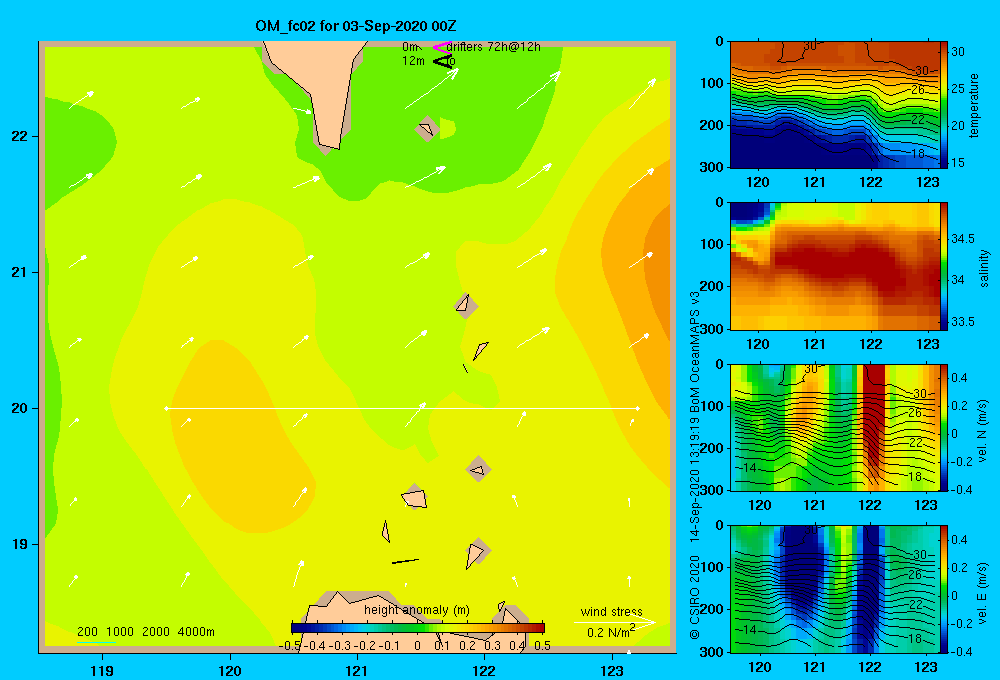Click the salinity color bar
This screenshot has height=680, width=1000.
pos(944,266)
